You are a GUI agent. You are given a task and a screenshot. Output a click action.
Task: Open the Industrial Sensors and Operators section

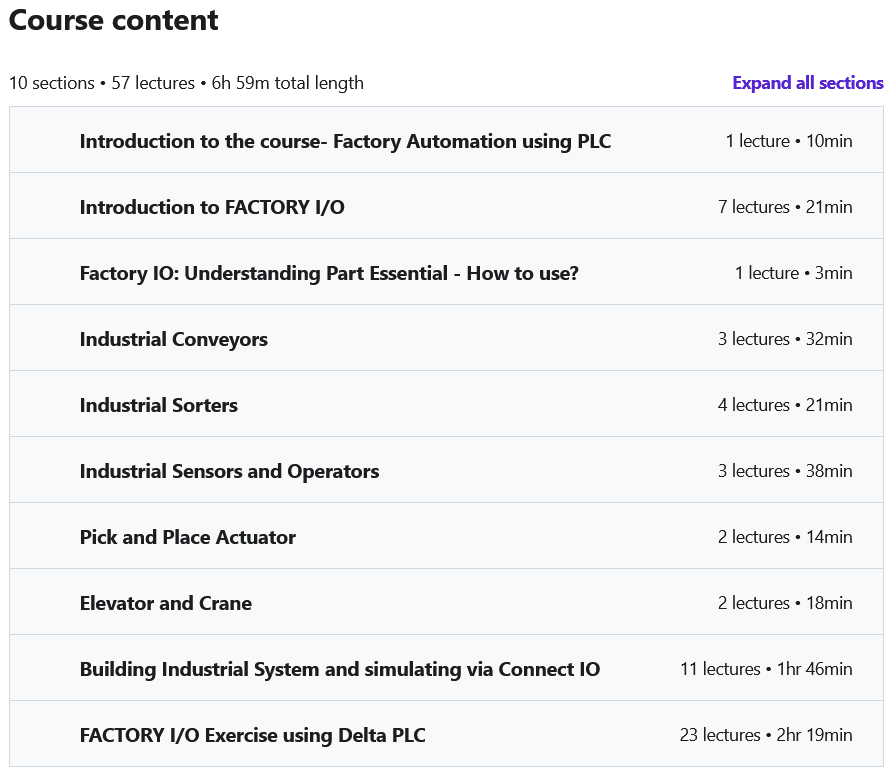(229, 471)
